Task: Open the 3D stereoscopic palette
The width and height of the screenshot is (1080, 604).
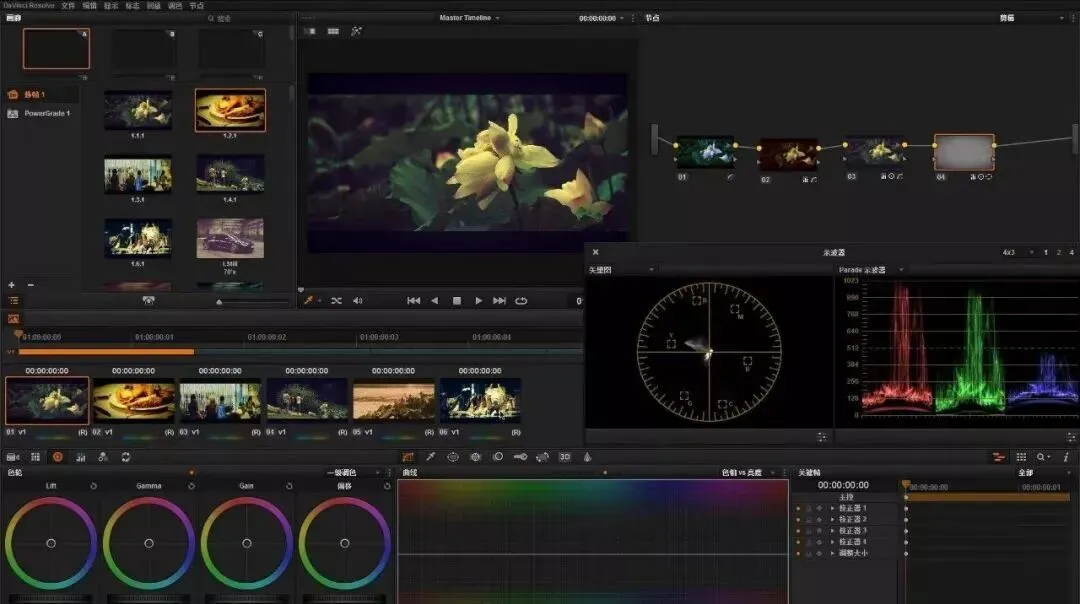Action: (x=564, y=457)
